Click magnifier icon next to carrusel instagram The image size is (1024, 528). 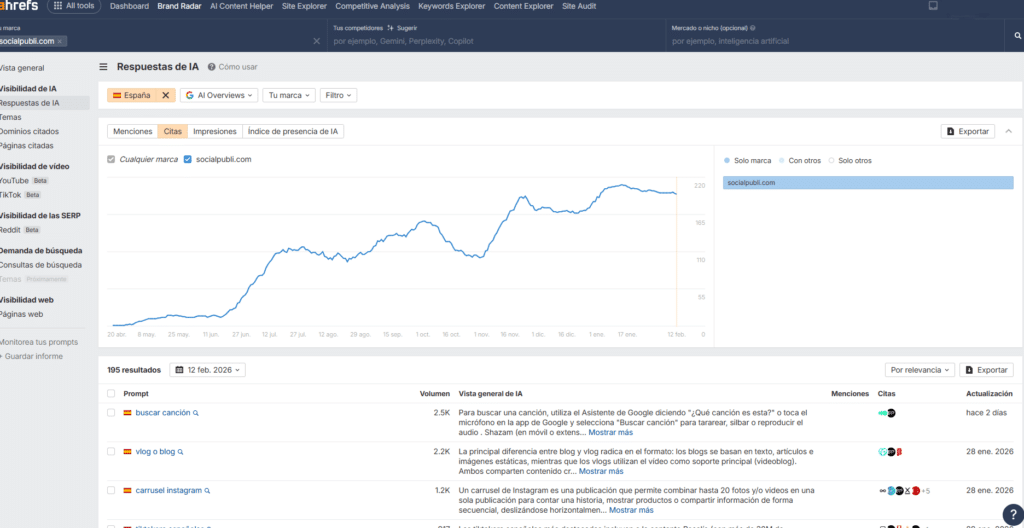(x=207, y=490)
